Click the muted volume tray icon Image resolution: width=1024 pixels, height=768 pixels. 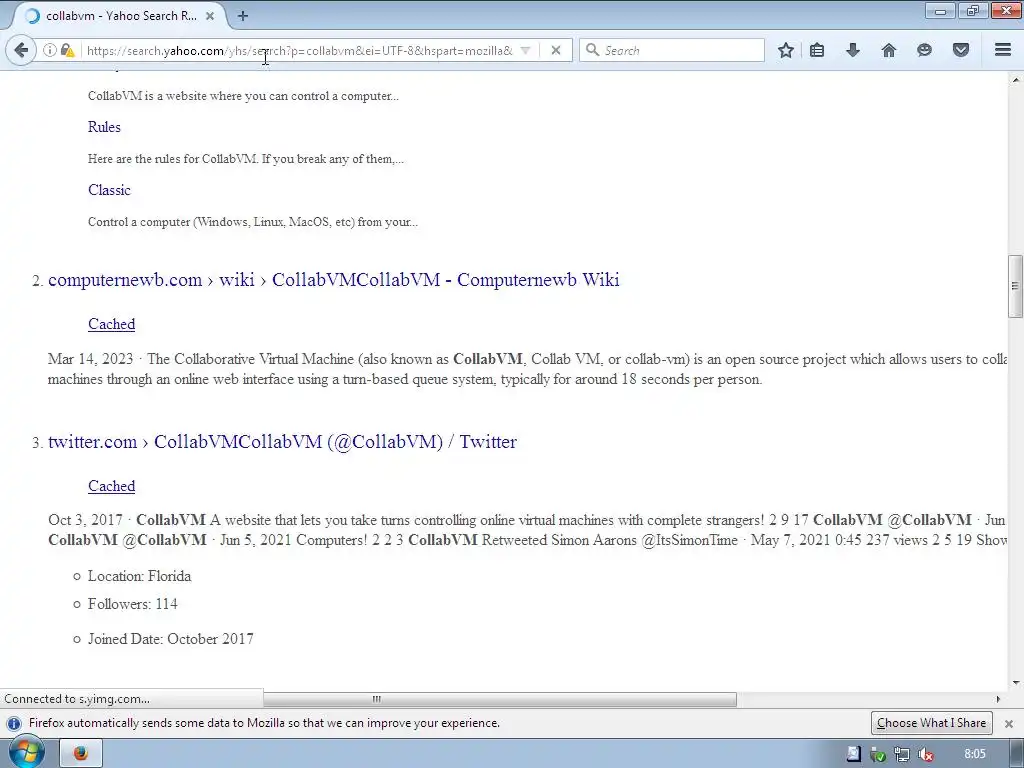click(925, 754)
